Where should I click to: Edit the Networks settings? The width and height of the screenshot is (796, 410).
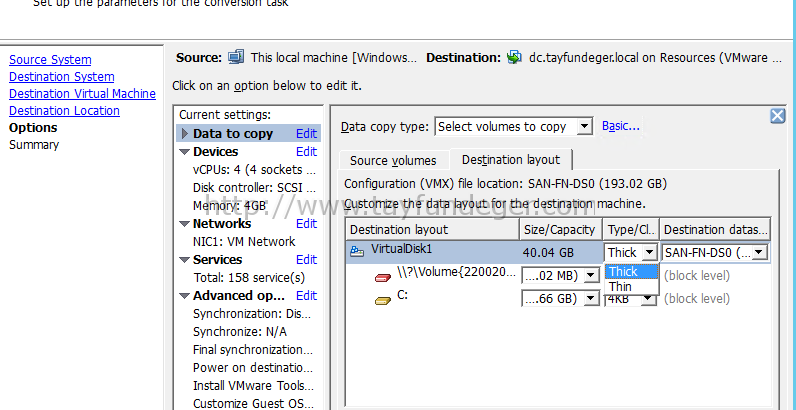(x=307, y=224)
